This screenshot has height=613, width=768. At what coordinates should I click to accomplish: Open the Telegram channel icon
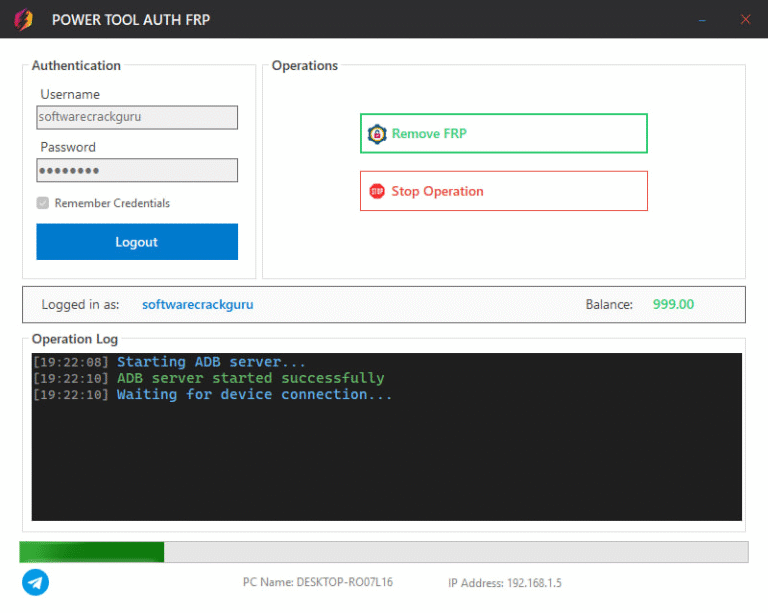click(x=35, y=582)
